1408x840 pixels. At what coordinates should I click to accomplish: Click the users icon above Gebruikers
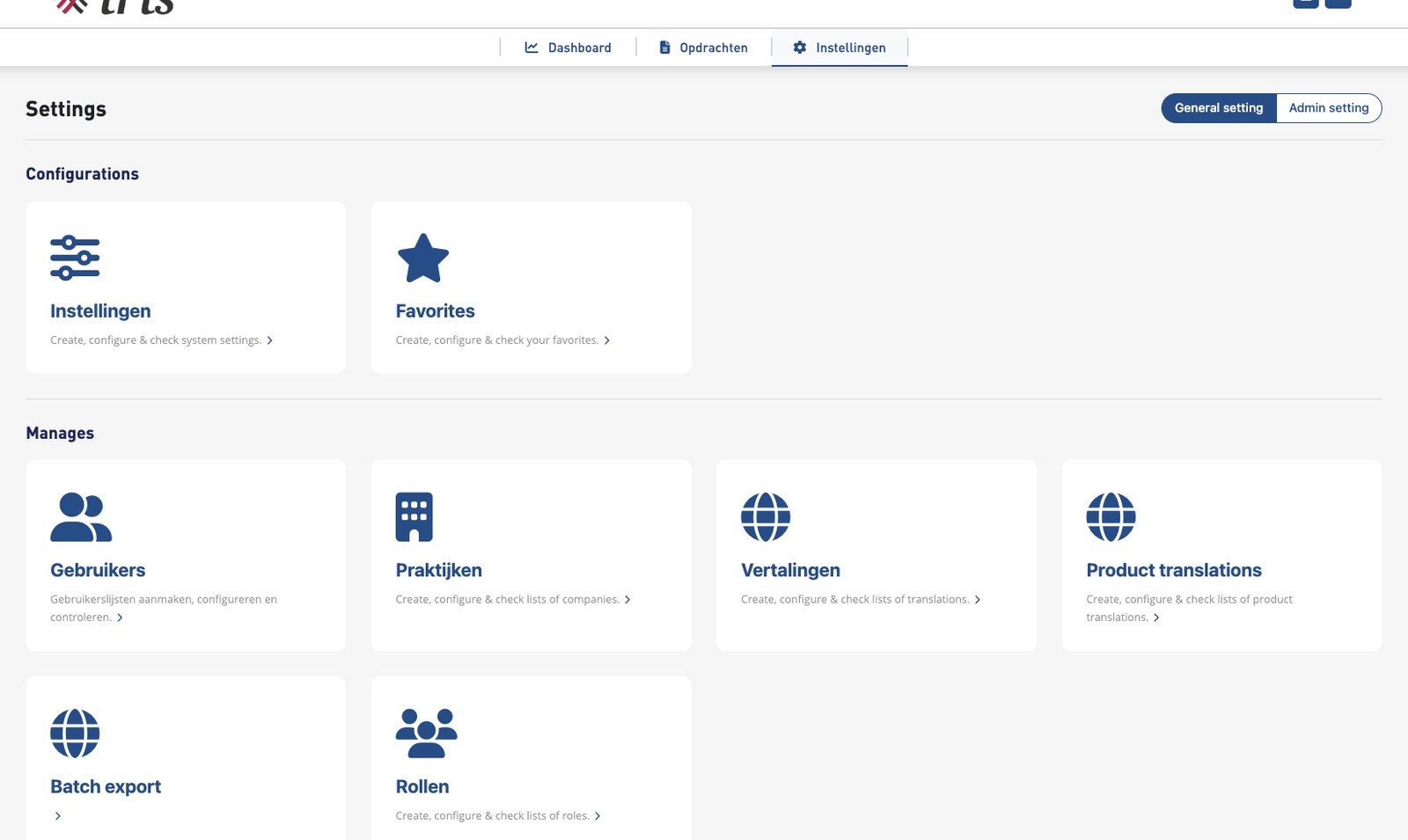[x=81, y=516]
